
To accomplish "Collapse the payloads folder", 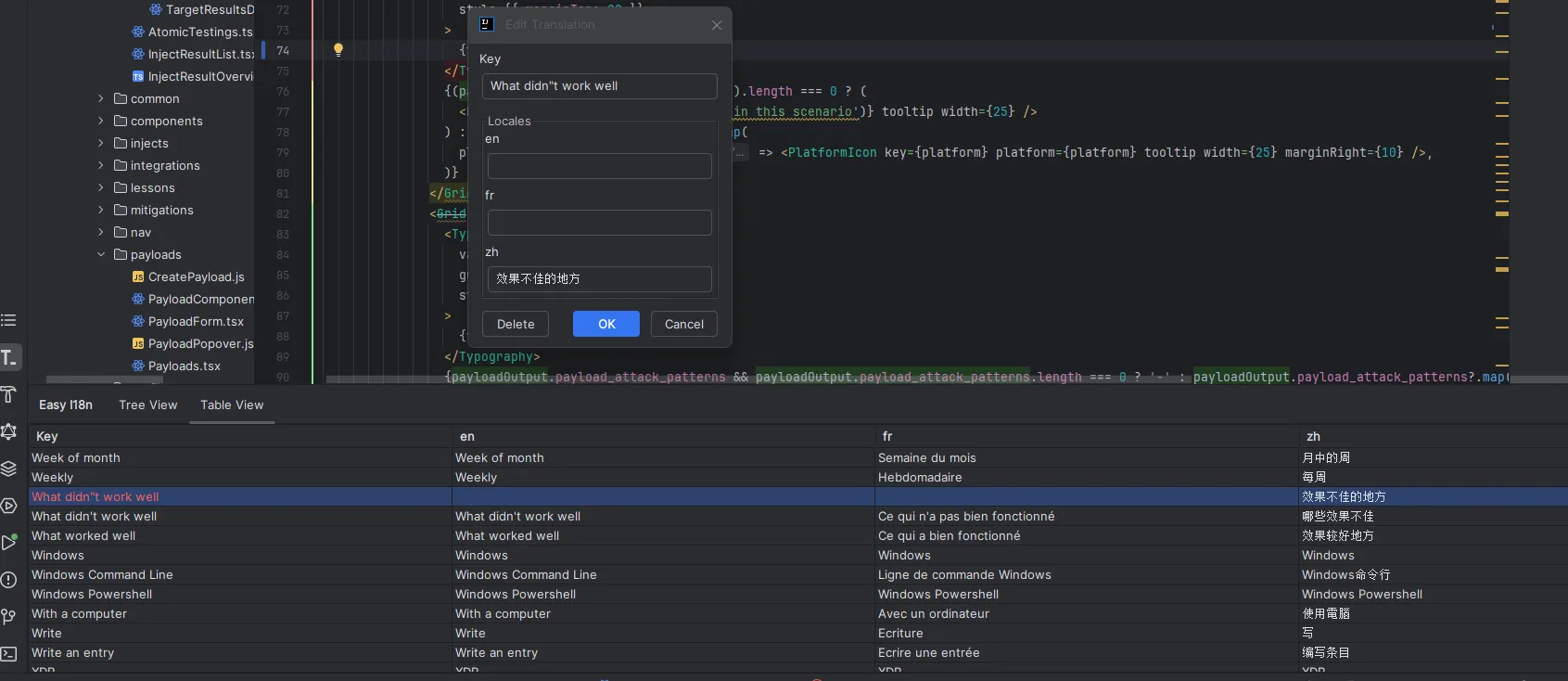I will [101, 254].
